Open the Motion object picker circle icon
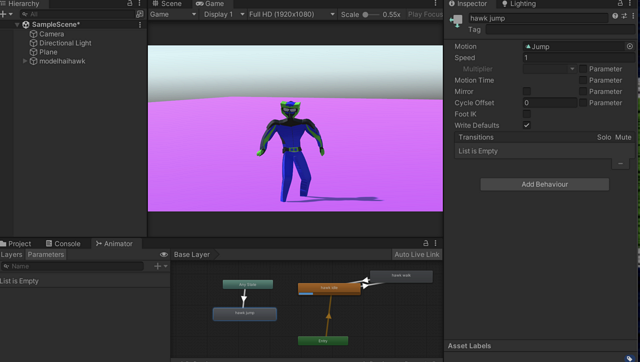640x362 pixels. pyautogui.click(x=629, y=47)
